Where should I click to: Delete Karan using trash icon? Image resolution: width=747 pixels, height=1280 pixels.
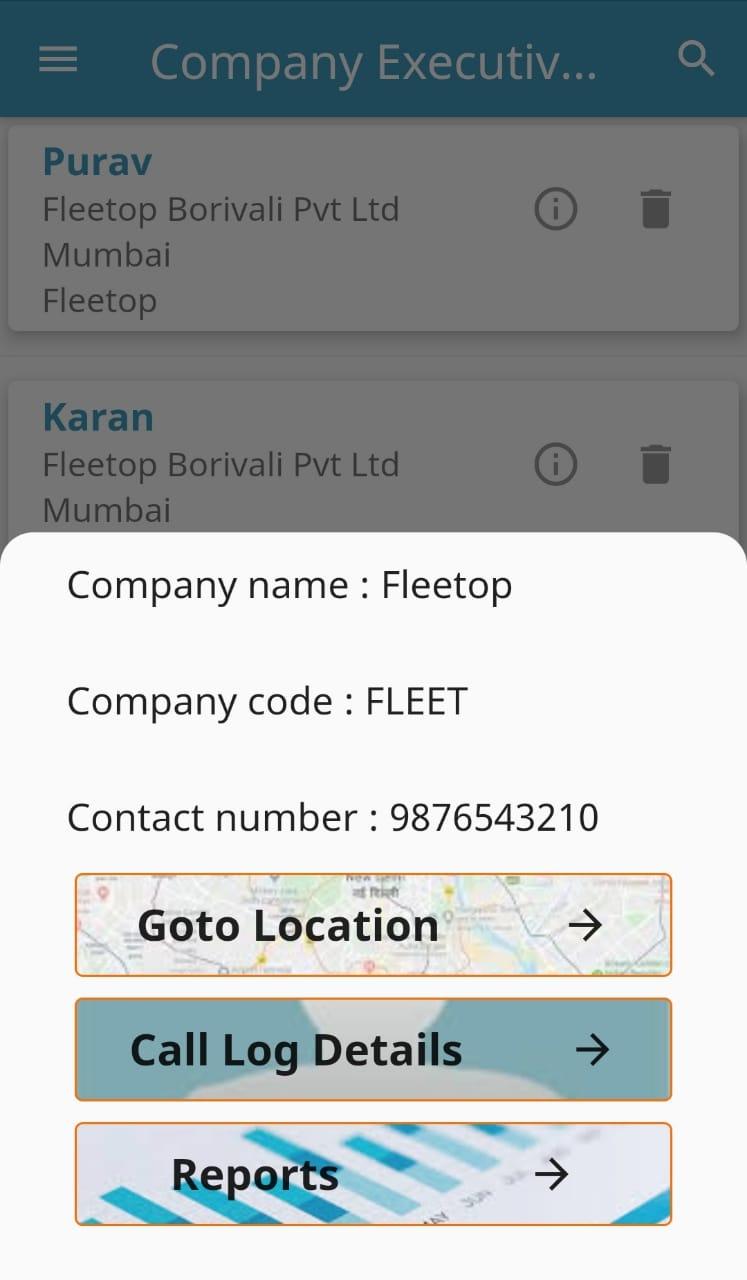[655, 464]
